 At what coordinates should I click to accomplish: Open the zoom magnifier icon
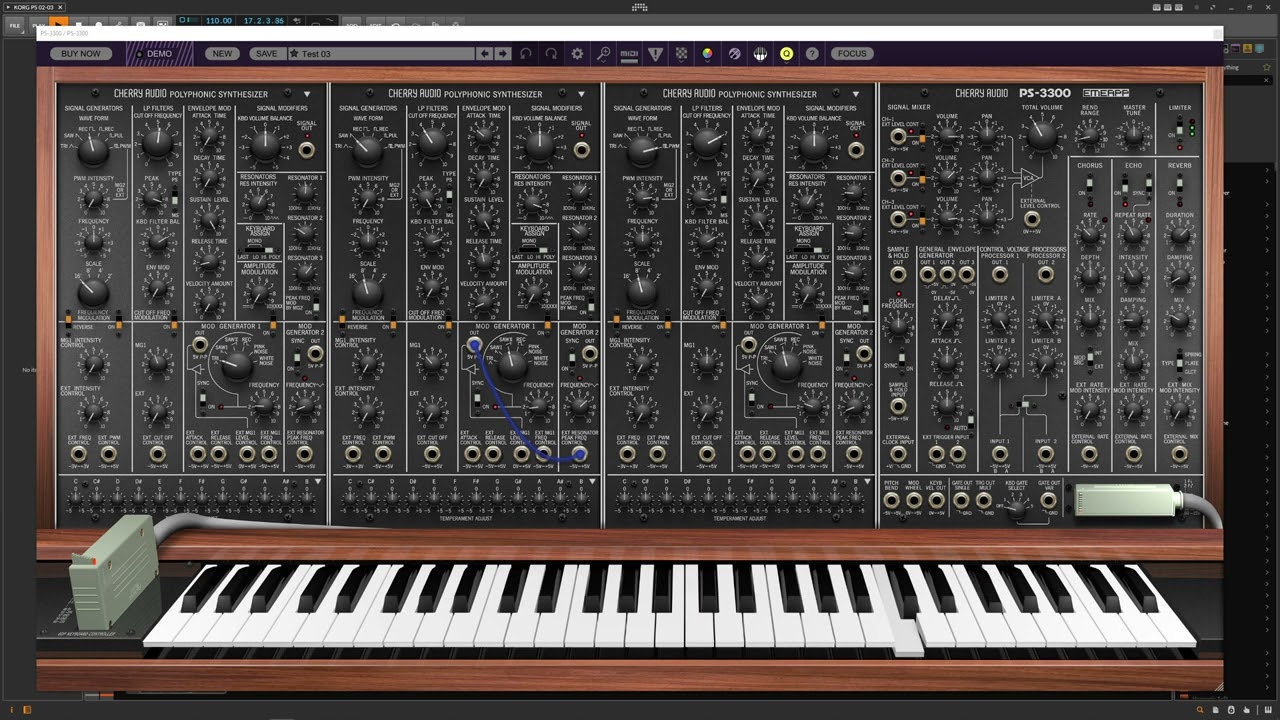tap(603, 54)
